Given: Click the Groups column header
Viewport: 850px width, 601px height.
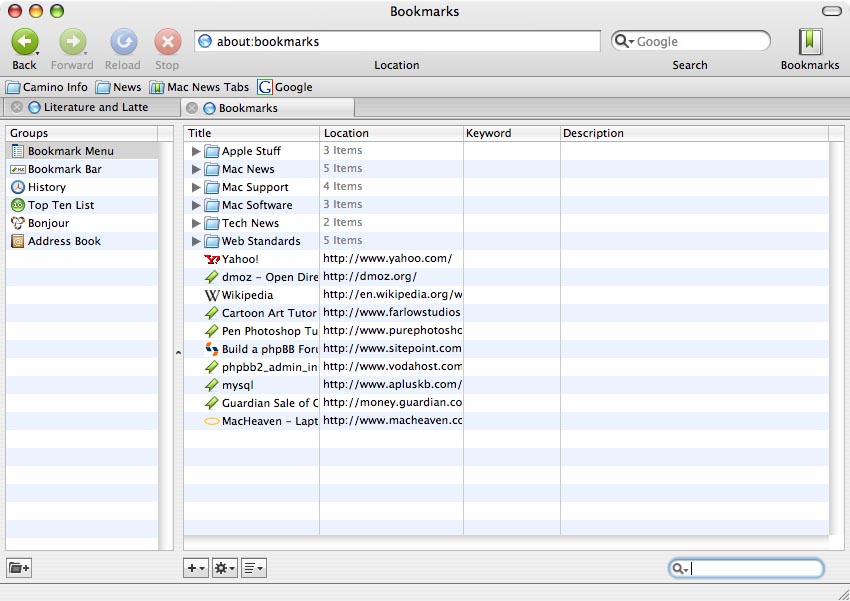Looking at the screenshot, I should tap(82, 133).
